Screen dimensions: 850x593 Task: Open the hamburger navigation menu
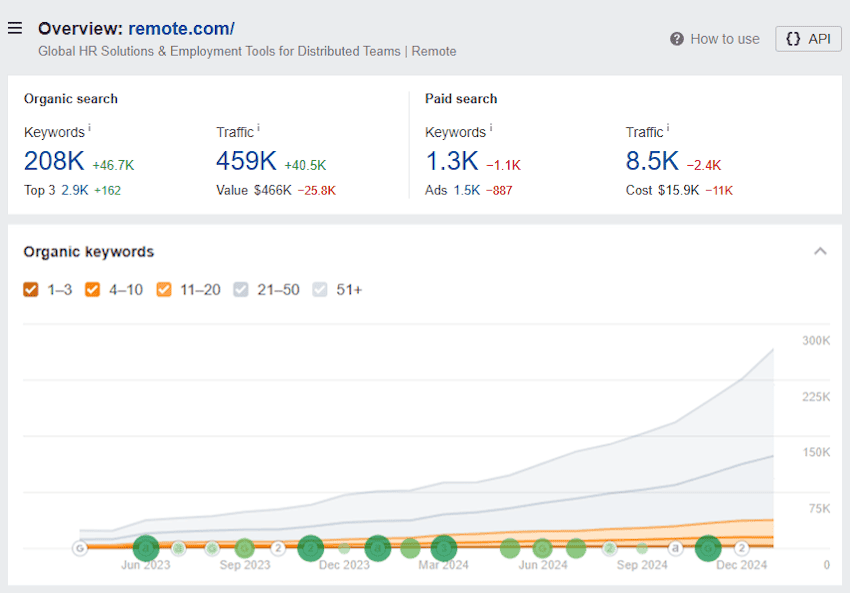click(x=15, y=28)
